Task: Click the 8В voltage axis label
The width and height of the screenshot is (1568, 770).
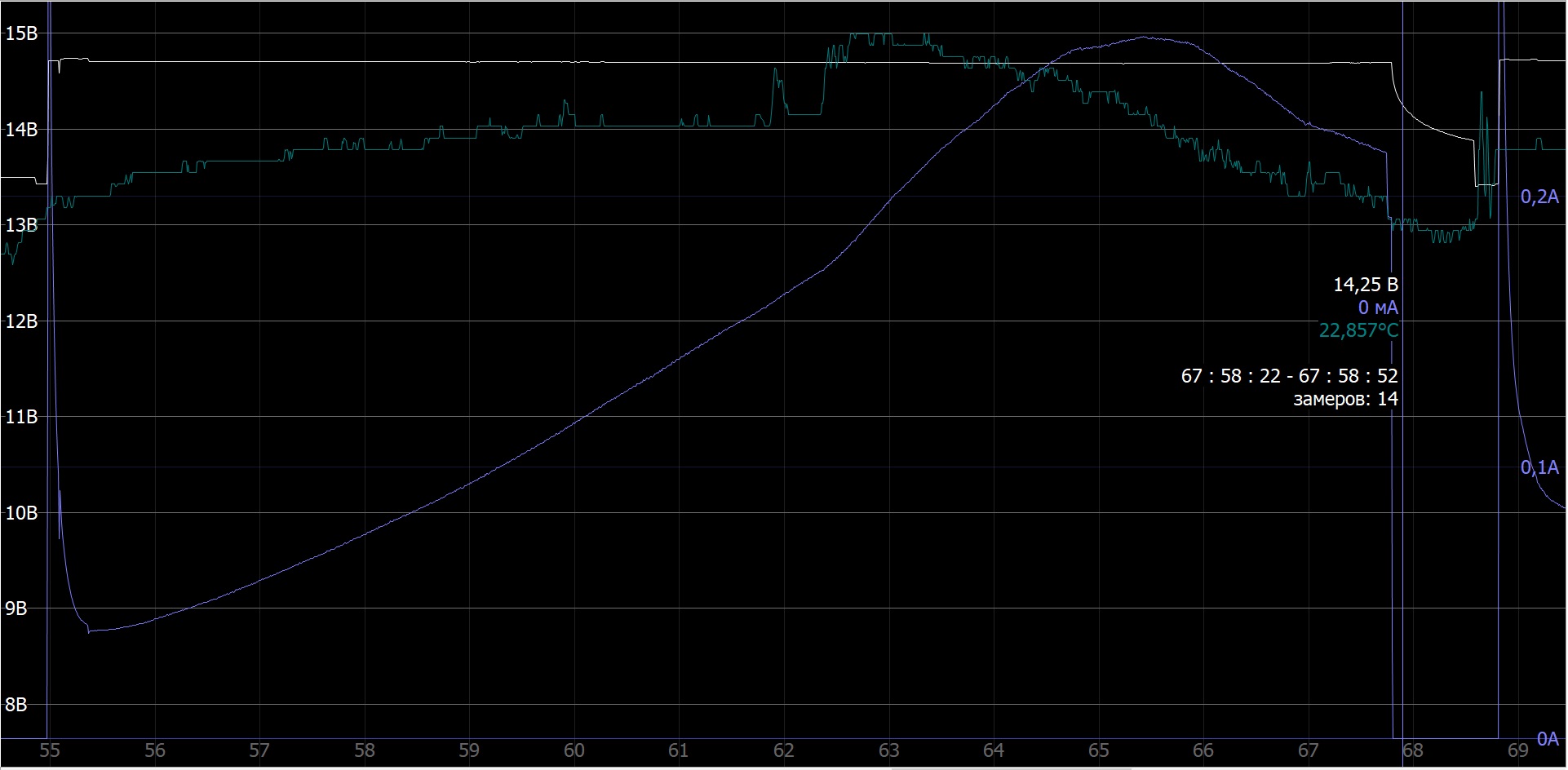Action: [x=16, y=705]
